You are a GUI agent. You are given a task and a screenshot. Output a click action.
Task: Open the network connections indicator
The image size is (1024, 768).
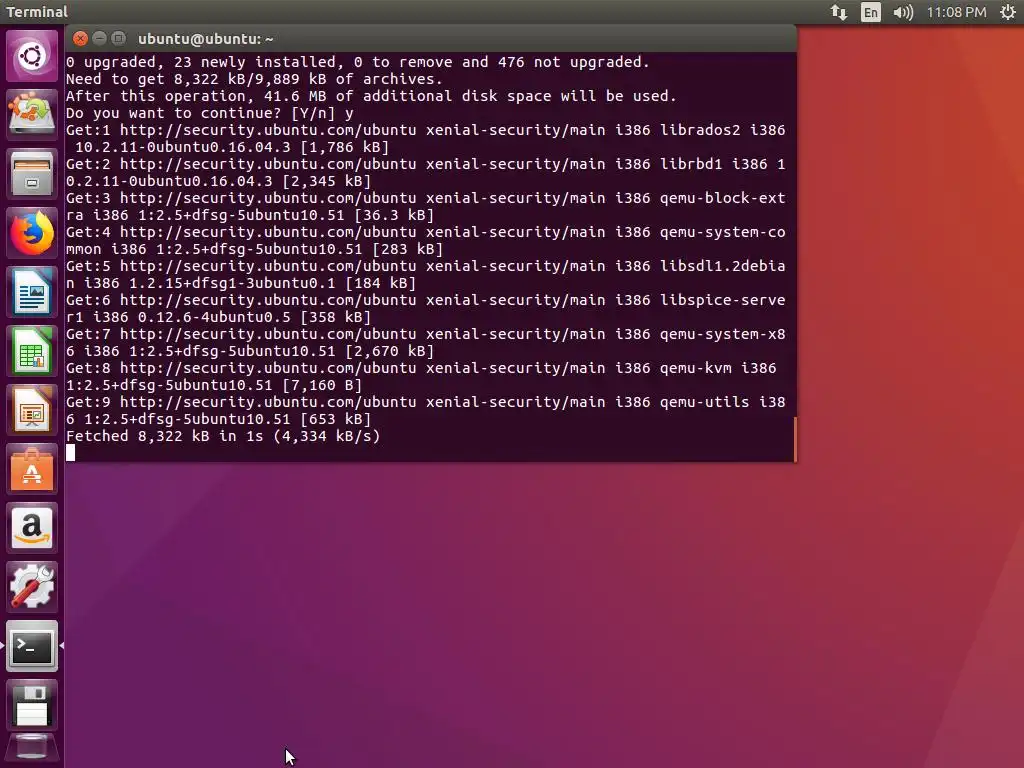[839, 12]
